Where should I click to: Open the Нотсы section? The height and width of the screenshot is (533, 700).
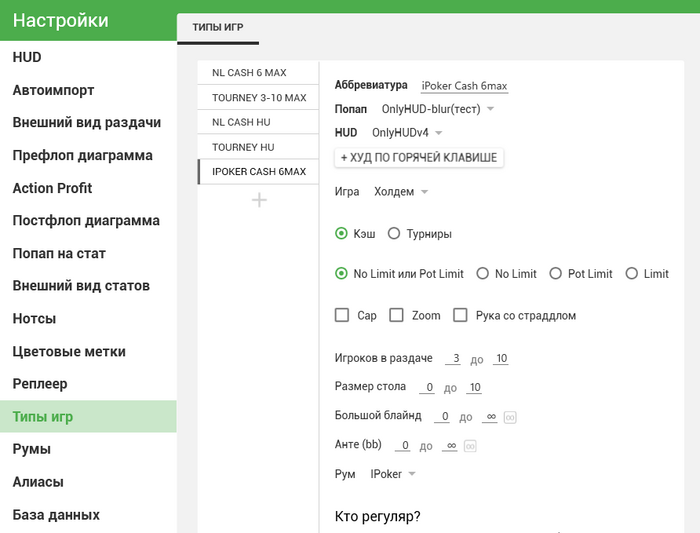coord(88,318)
